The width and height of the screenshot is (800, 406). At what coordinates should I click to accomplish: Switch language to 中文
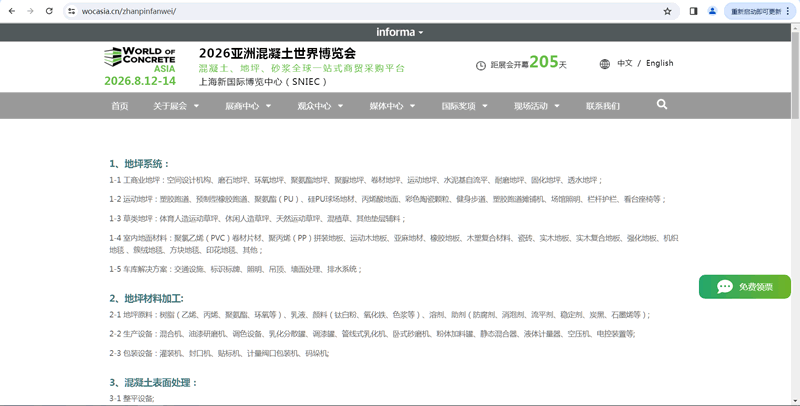624,64
